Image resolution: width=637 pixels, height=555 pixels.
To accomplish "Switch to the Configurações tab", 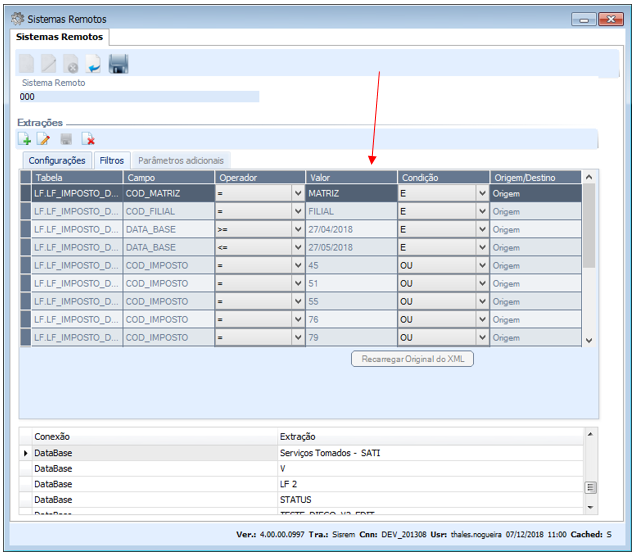I will (x=56, y=160).
